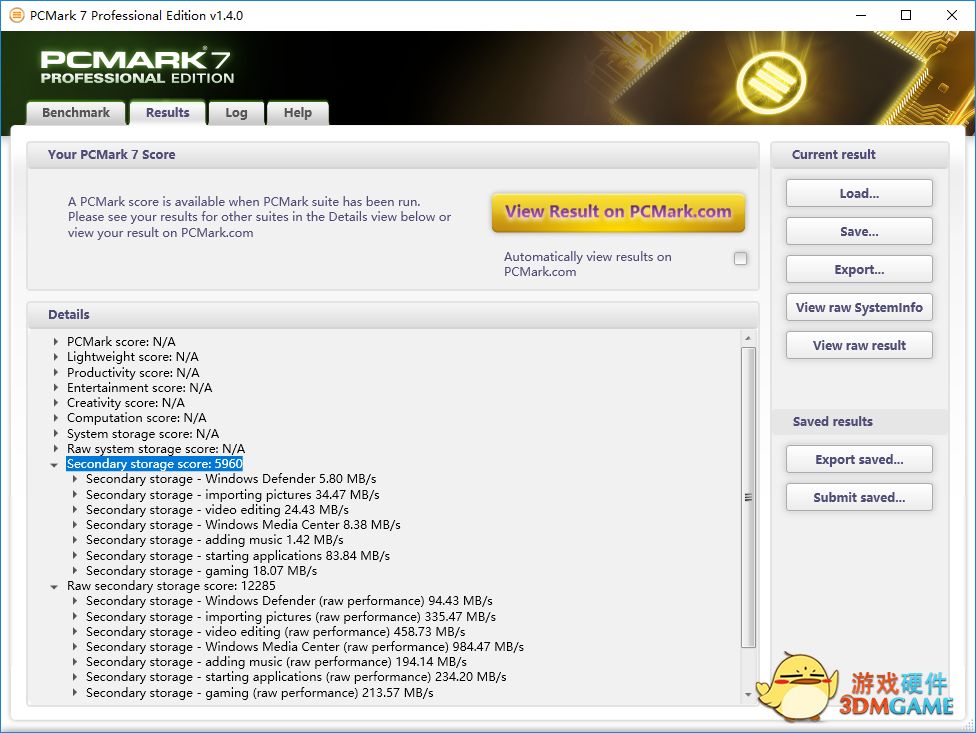This screenshot has width=976, height=733.
Task: Click the PCMark 7 Professional Edition logo
Action: tap(137, 65)
